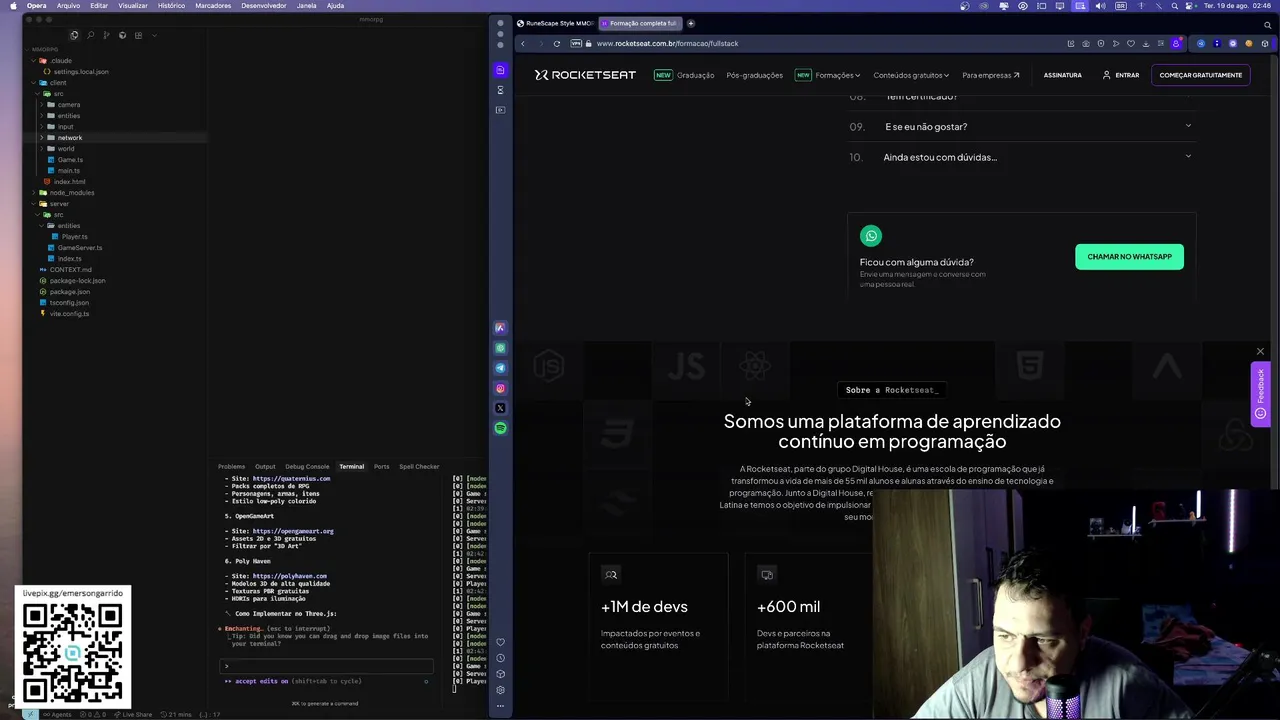Open GameServer.ts in the file tree

pos(79,247)
